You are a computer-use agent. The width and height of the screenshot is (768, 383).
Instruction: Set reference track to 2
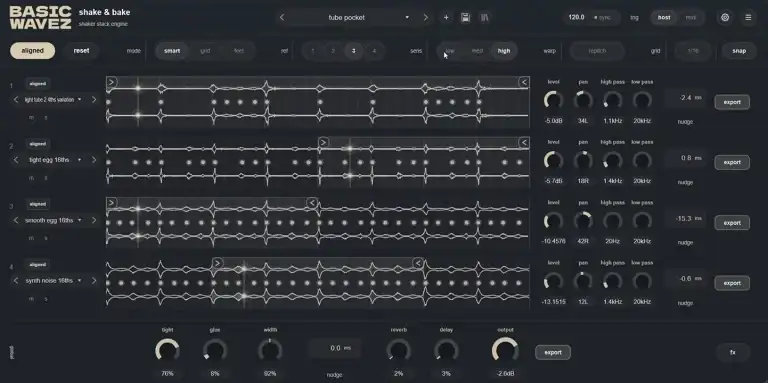pyautogui.click(x=333, y=50)
